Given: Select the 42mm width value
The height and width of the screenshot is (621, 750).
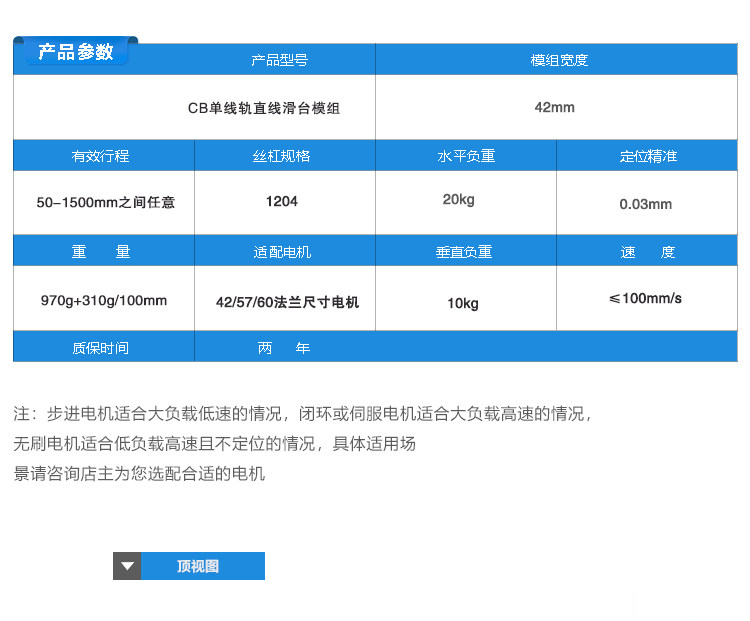Looking at the screenshot, I should click(557, 107).
